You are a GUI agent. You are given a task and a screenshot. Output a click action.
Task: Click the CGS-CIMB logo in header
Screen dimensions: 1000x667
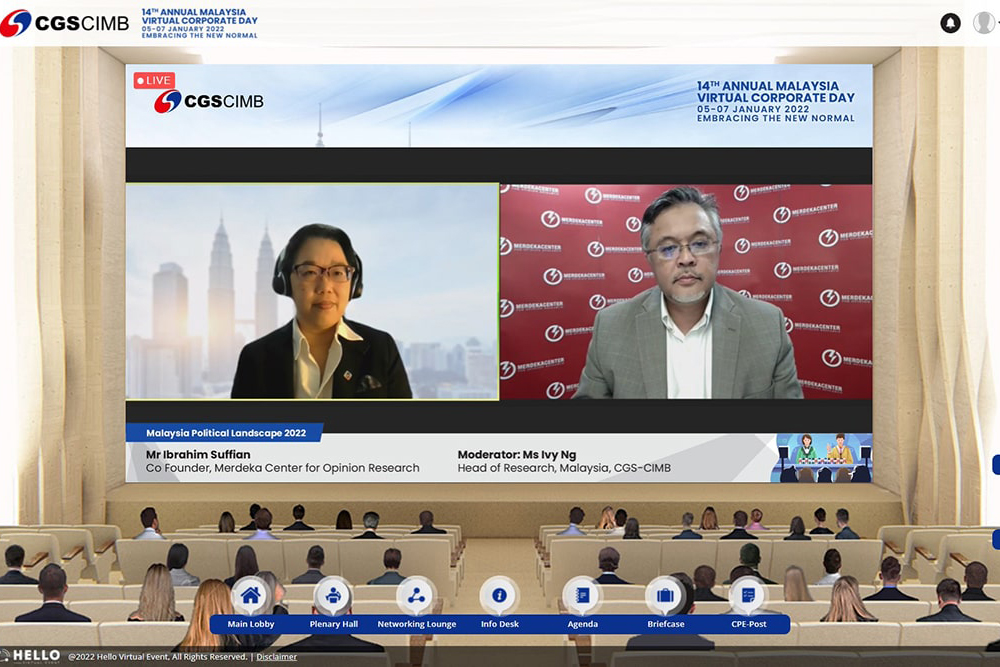(64, 23)
